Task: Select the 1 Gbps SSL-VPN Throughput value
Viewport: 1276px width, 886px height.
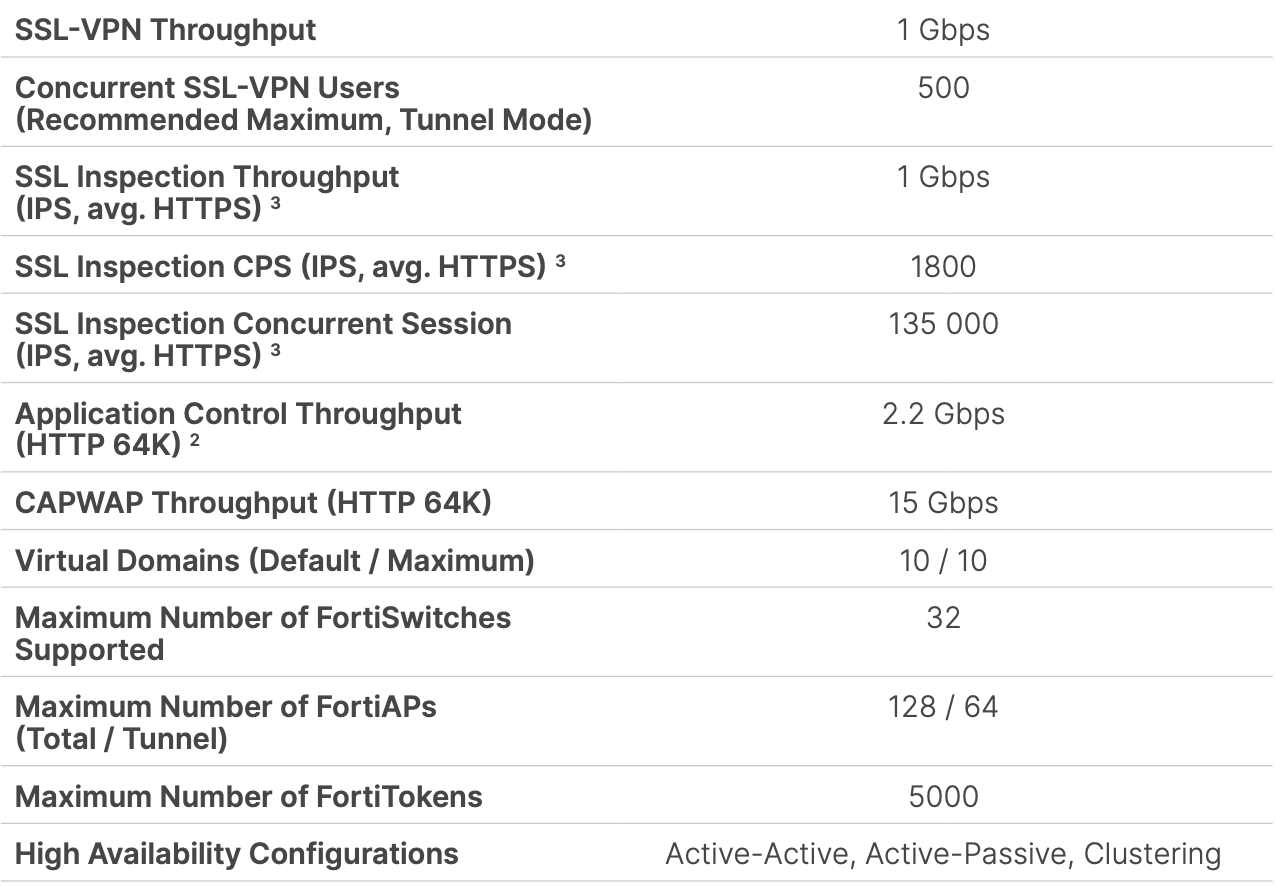Action: pos(943,29)
